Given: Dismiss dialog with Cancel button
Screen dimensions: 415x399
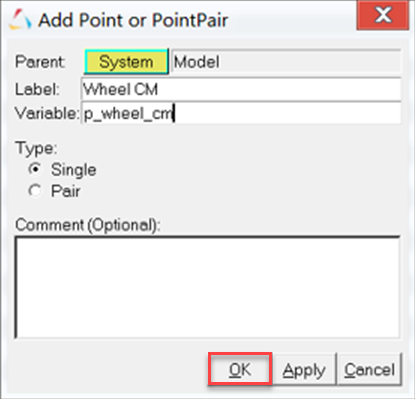Looking at the screenshot, I should pyautogui.click(x=369, y=370).
